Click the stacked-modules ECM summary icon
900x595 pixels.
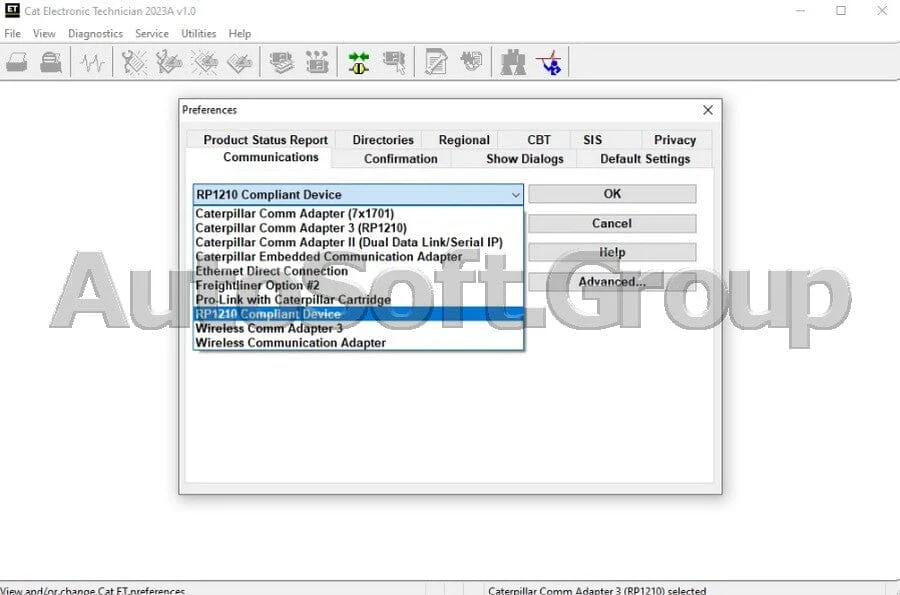(x=282, y=63)
